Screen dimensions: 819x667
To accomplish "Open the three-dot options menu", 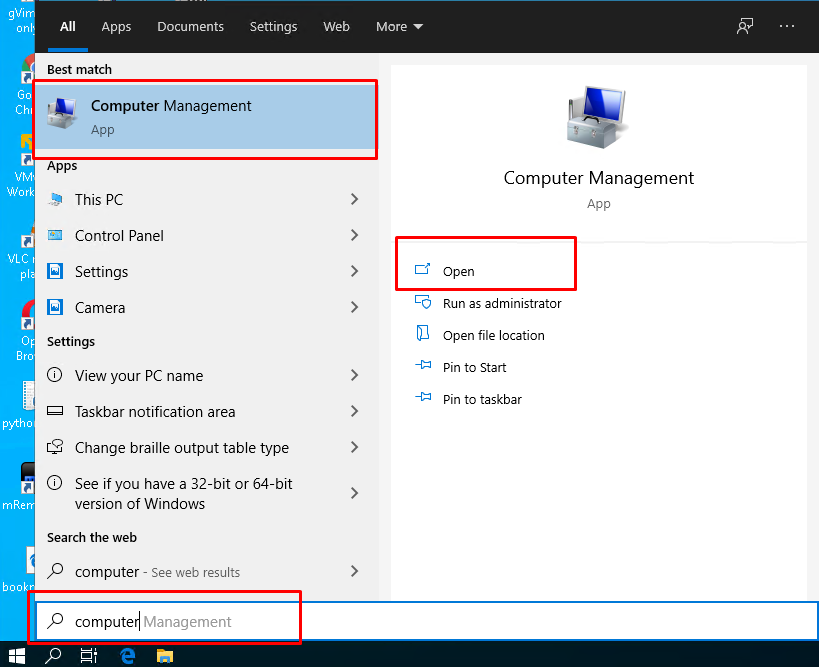I will (787, 26).
